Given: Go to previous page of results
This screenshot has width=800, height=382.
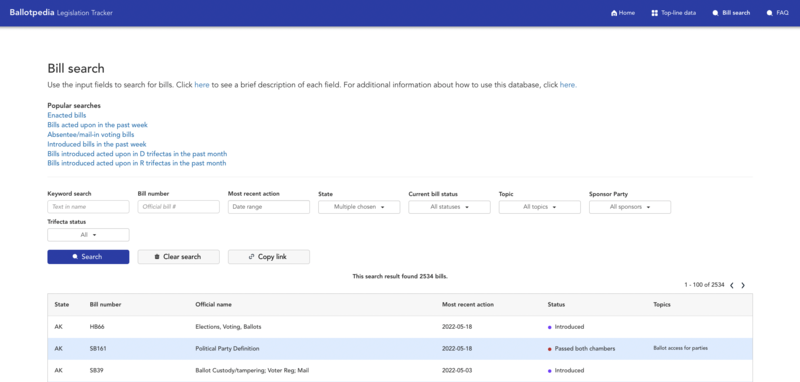Looking at the screenshot, I should point(732,285).
